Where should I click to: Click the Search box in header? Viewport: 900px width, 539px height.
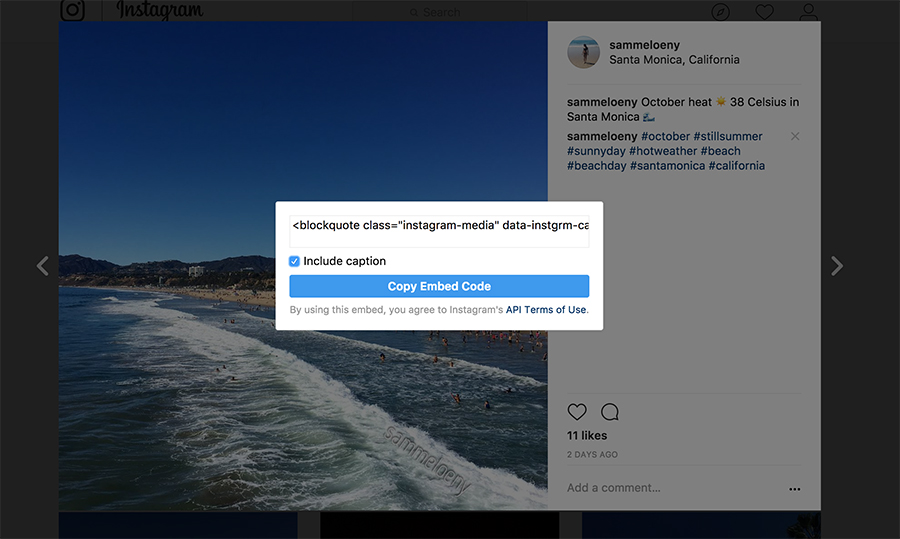pyautogui.click(x=440, y=11)
